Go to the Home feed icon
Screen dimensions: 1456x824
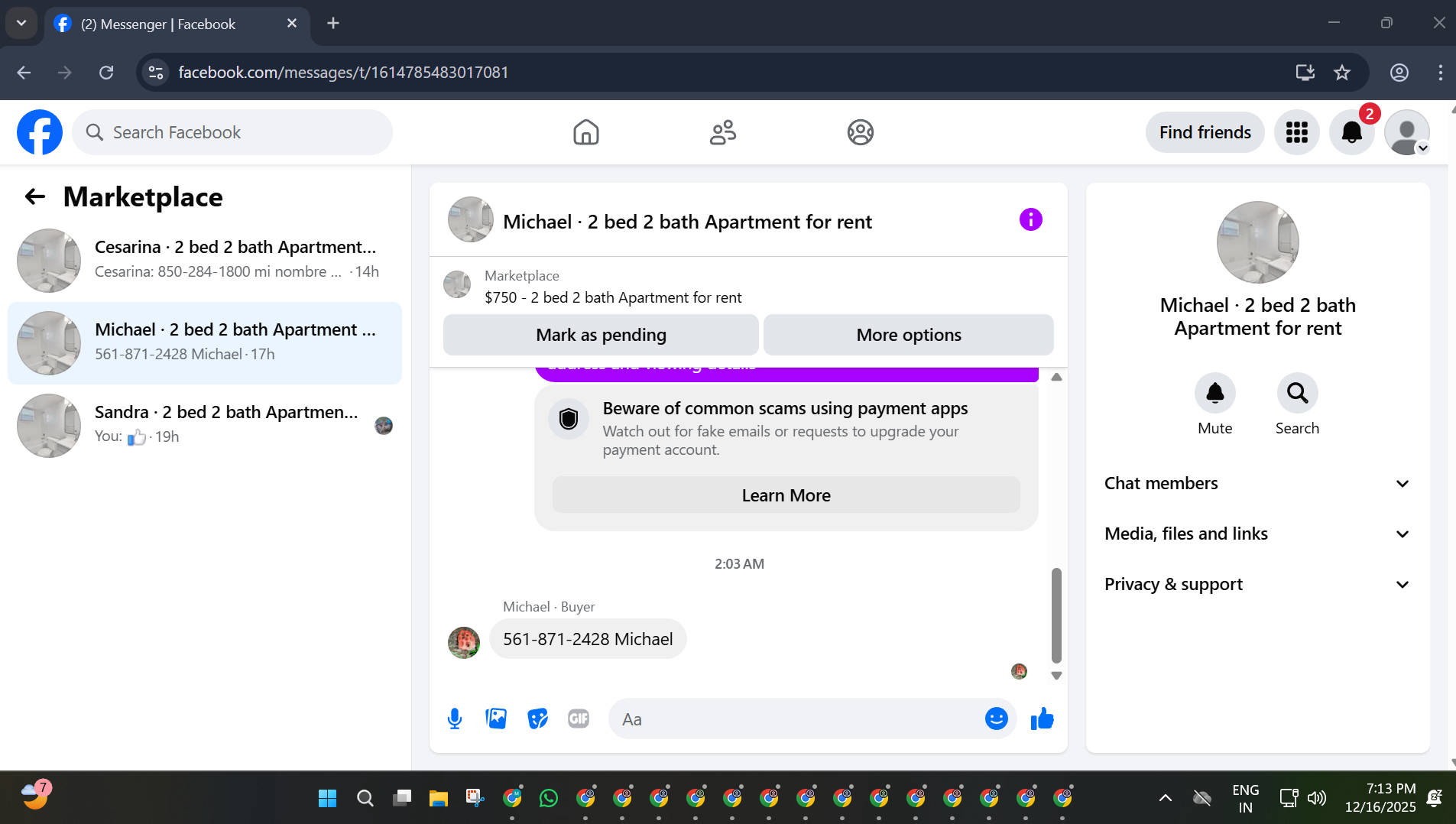[x=586, y=132]
